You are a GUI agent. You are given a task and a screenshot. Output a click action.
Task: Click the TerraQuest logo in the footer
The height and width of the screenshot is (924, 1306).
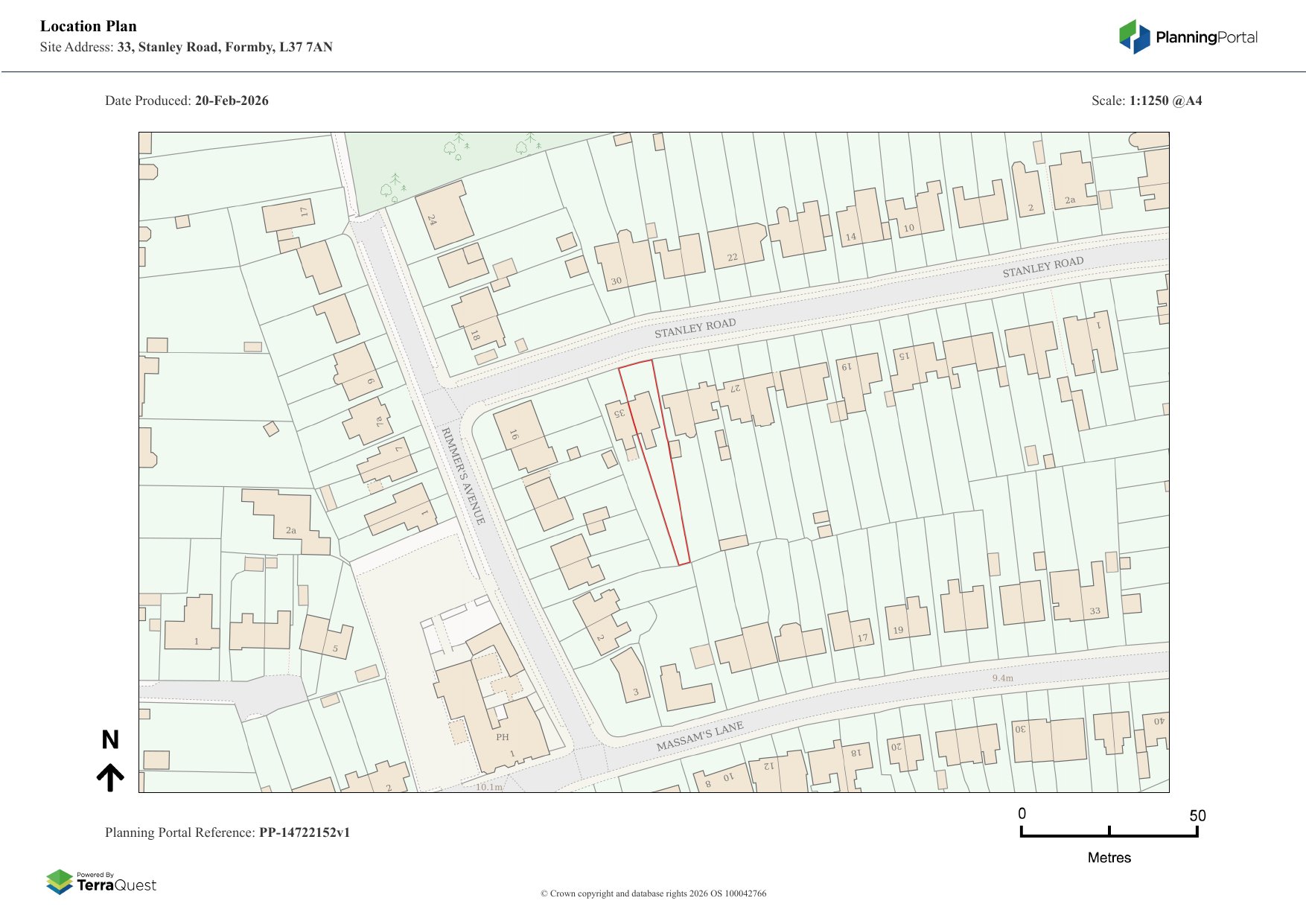(x=101, y=882)
